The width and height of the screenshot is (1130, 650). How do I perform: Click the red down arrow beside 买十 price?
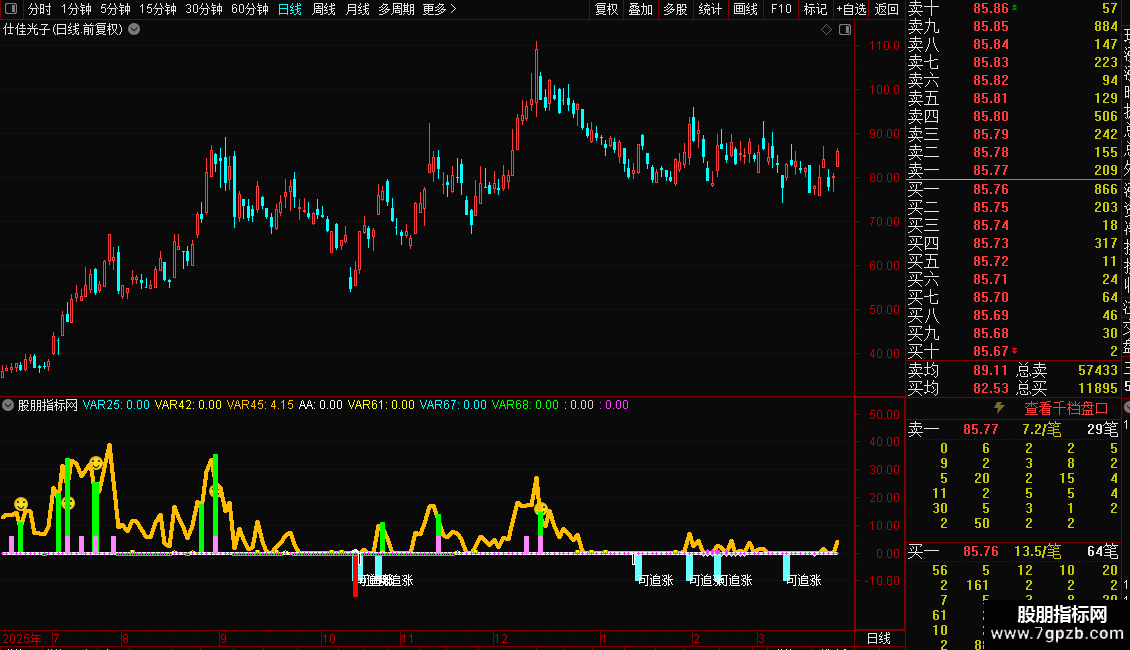pos(1016,351)
